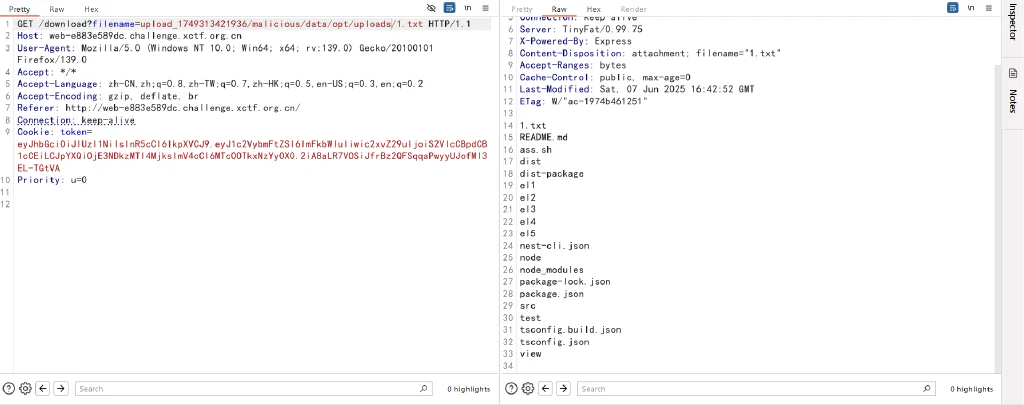Open the Notes side panel
Screen dimensions: 1024x405
(x=1013, y=101)
